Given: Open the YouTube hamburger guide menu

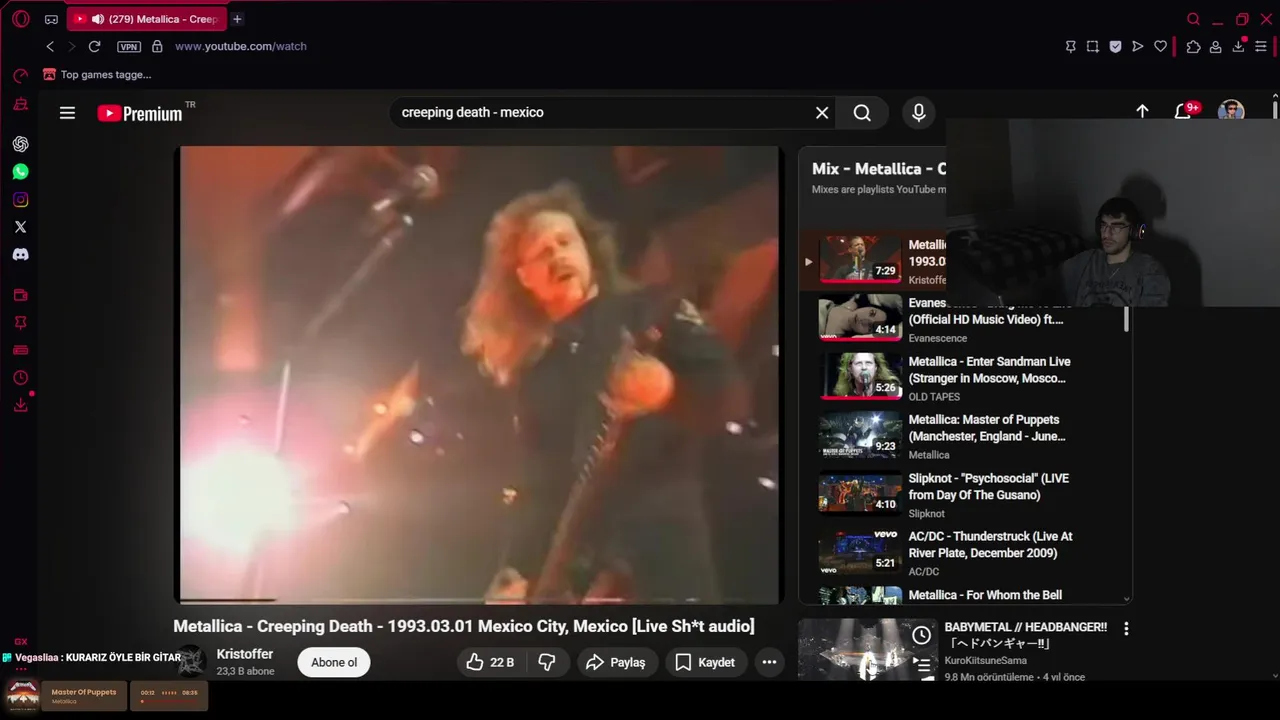Looking at the screenshot, I should (67, 113).
